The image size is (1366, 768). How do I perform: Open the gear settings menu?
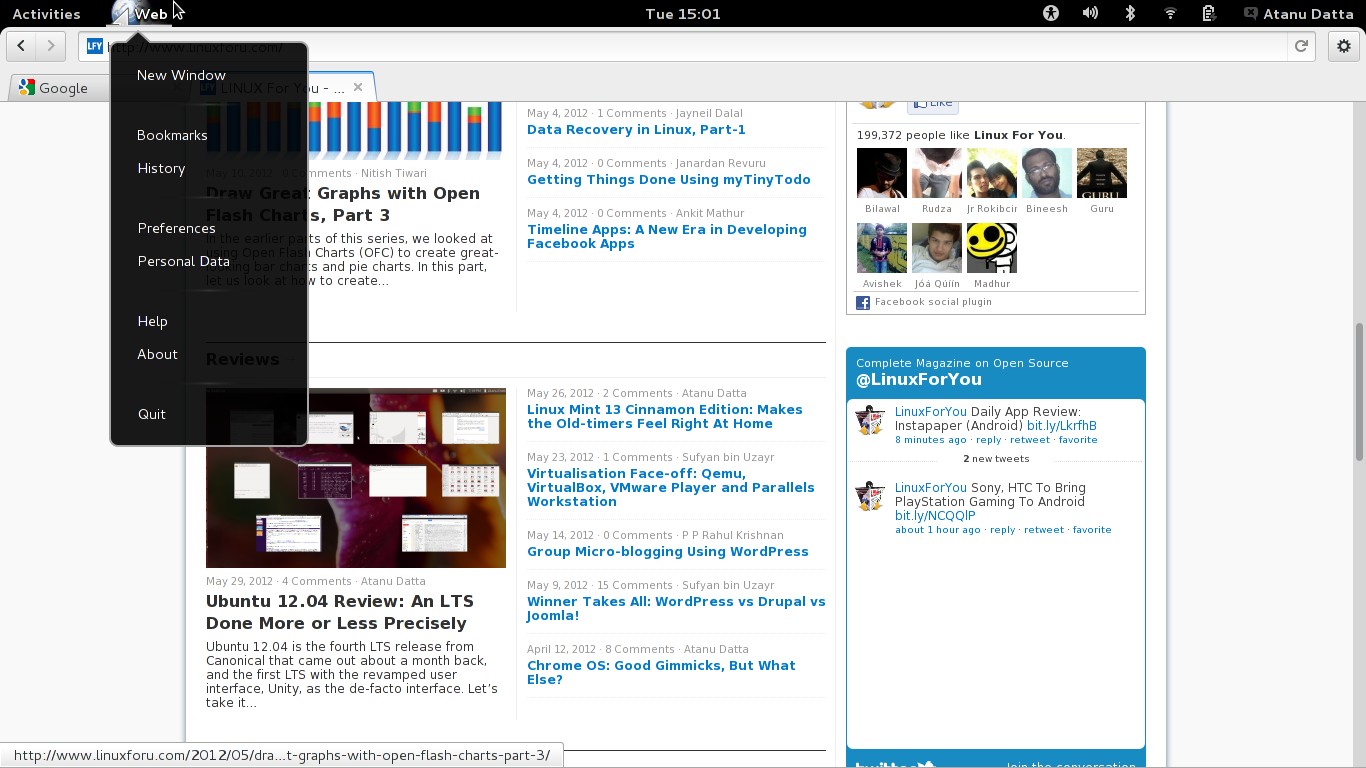pyautogui.click(x=1343, y=46)
